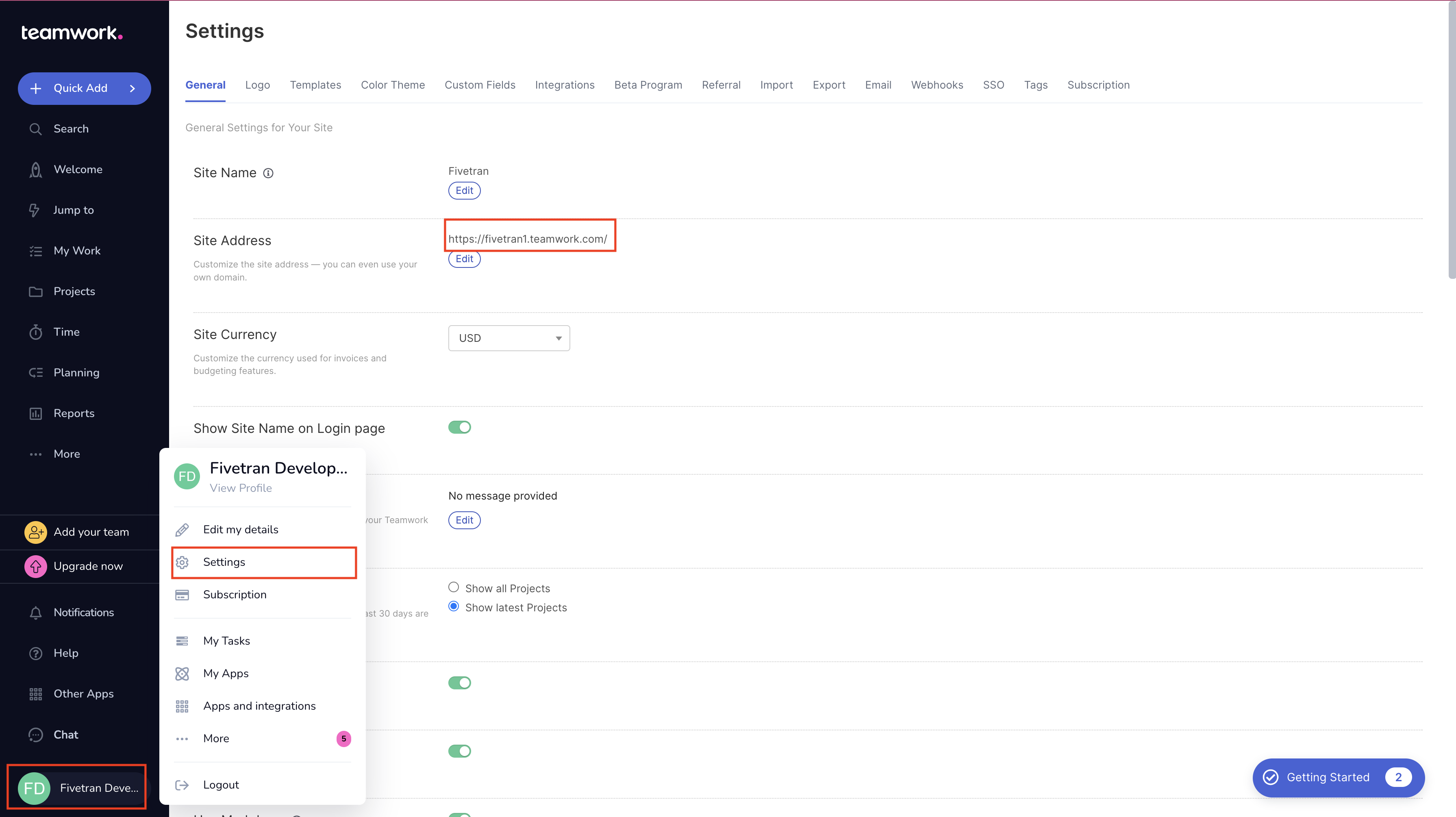
Task: Toggle Show Site Name on Login page switch
Action: click(x=459, y=427)
